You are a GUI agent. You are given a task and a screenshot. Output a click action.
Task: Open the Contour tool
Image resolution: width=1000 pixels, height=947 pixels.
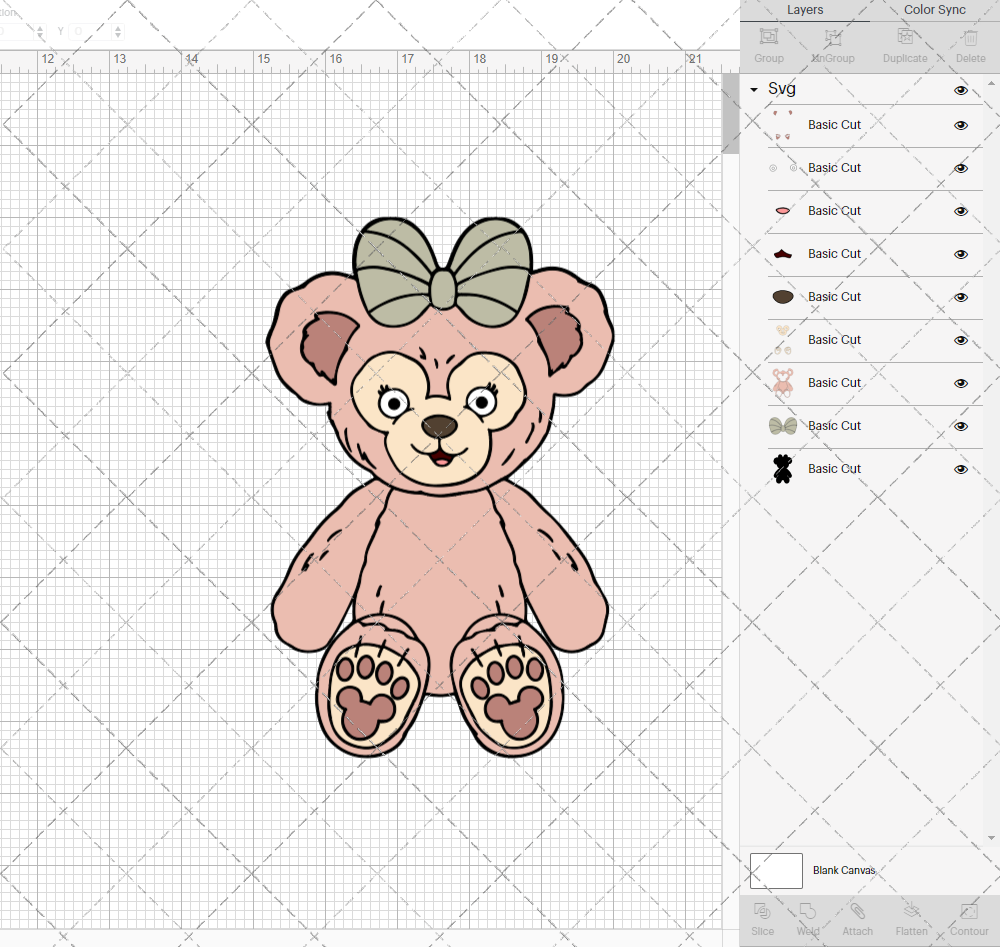click(x=969, y=911)
